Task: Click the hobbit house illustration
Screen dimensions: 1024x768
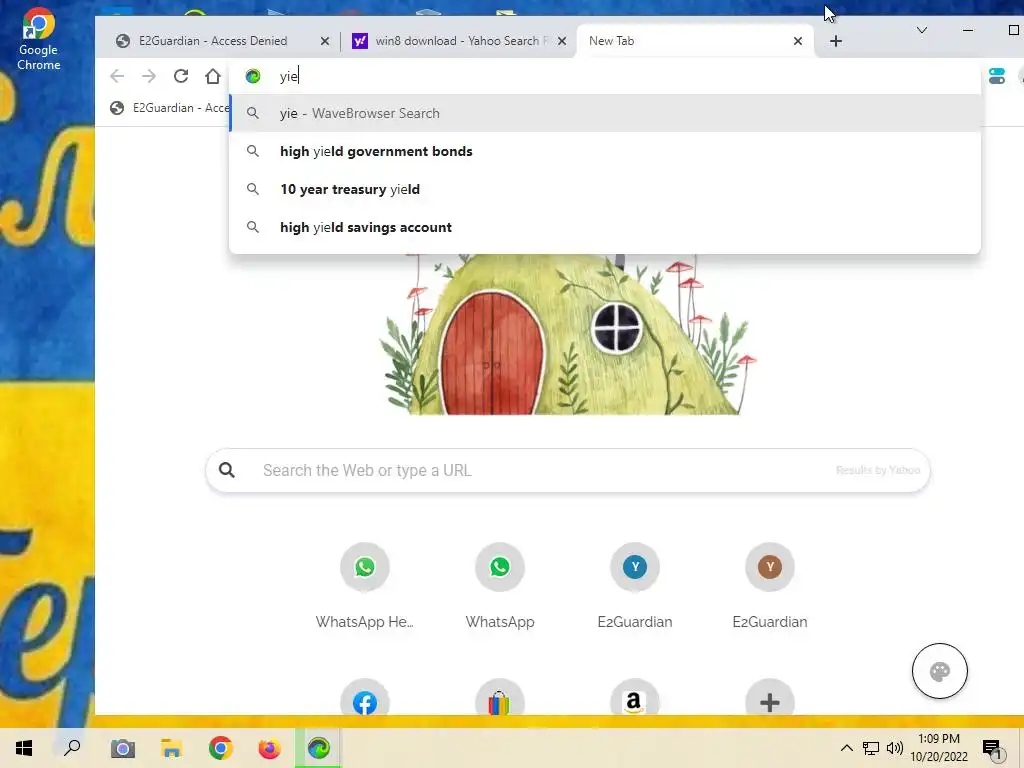Action: (566, 334)
